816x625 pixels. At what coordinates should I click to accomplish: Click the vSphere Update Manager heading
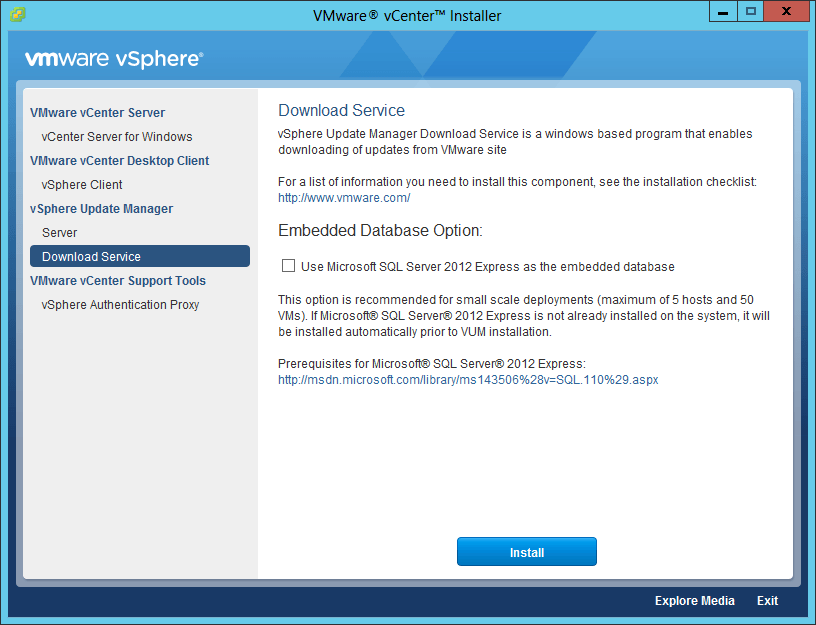[x=101, y=209]
